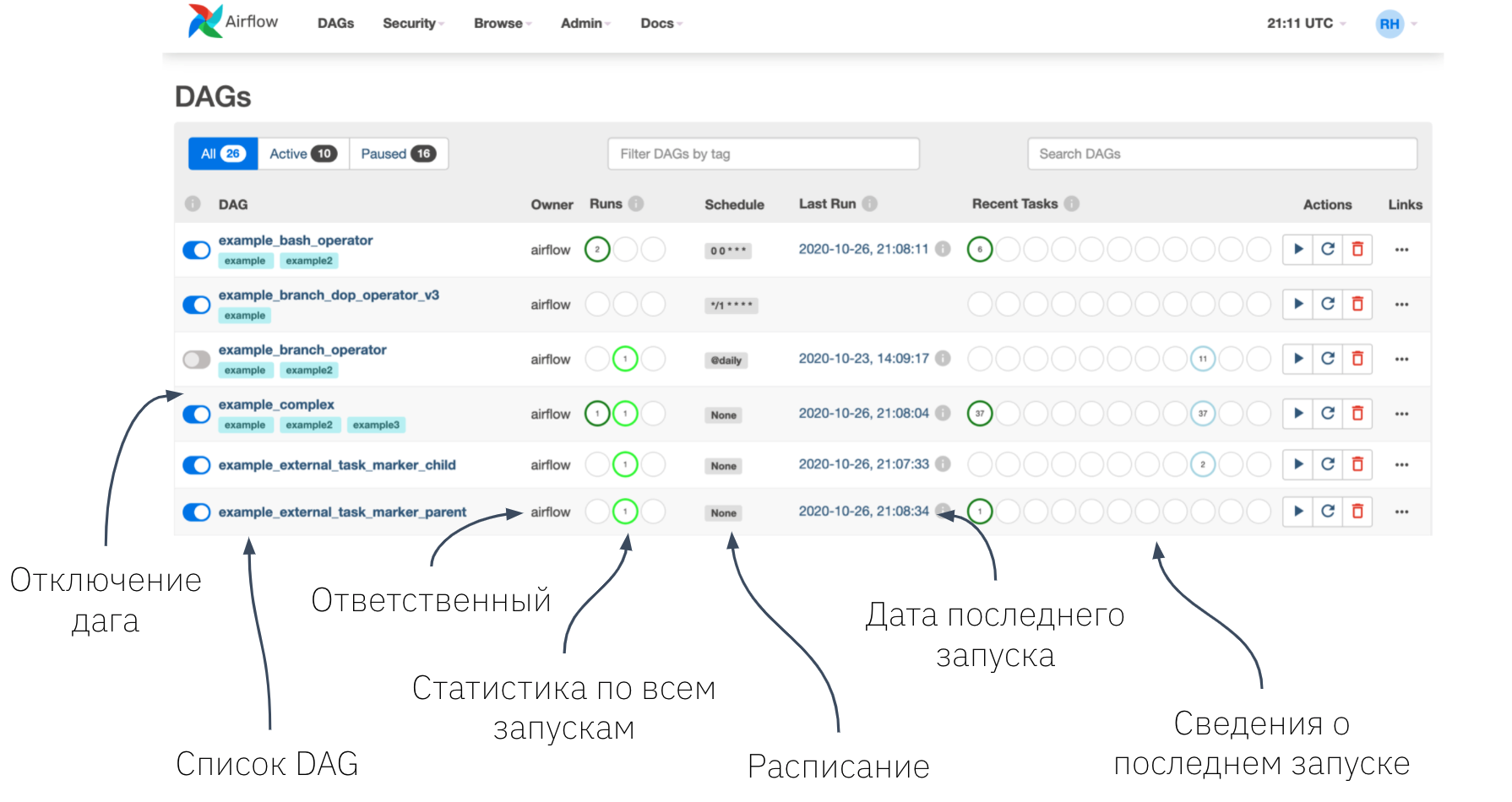Trigger example_branch_dop_operator_v3 with play icon
This screenshot has height=802, width=1512.
1297,304
